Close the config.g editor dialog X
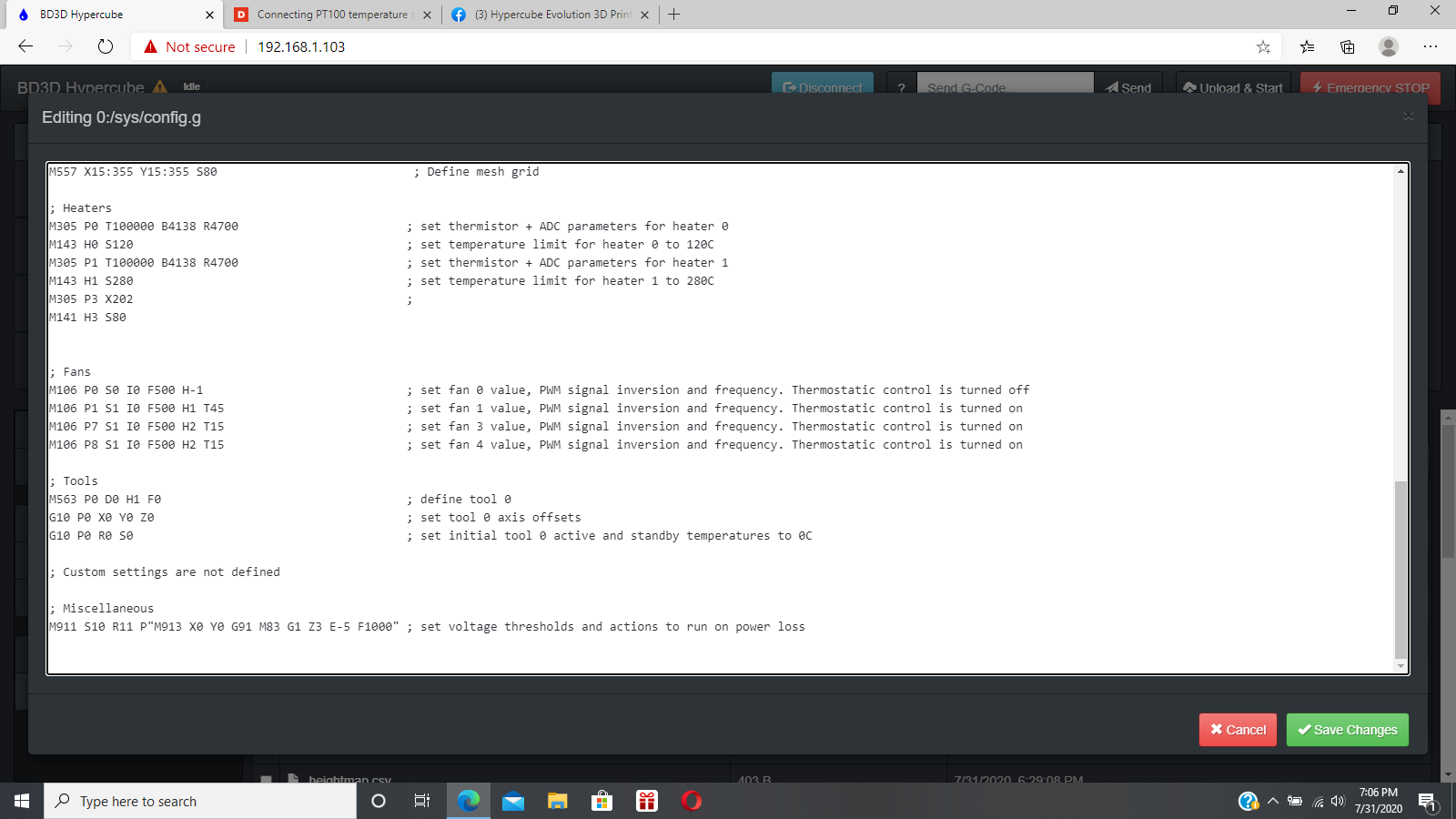 pyautogui.click(x=1408, y=116)
